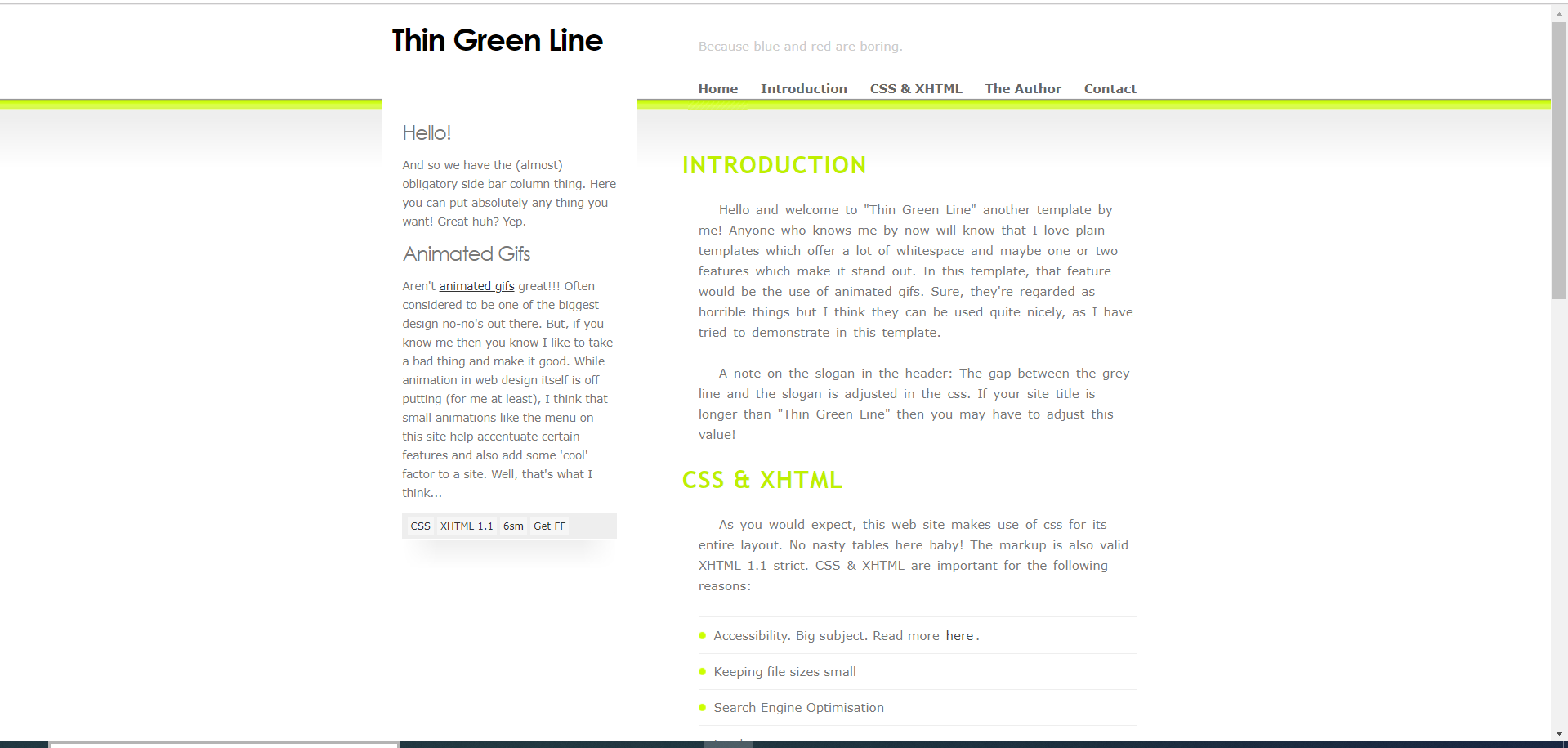1568x748 pixels.
Task: Open the 6sm badge link
Action: pyautogui.click(x=513, y=526)
